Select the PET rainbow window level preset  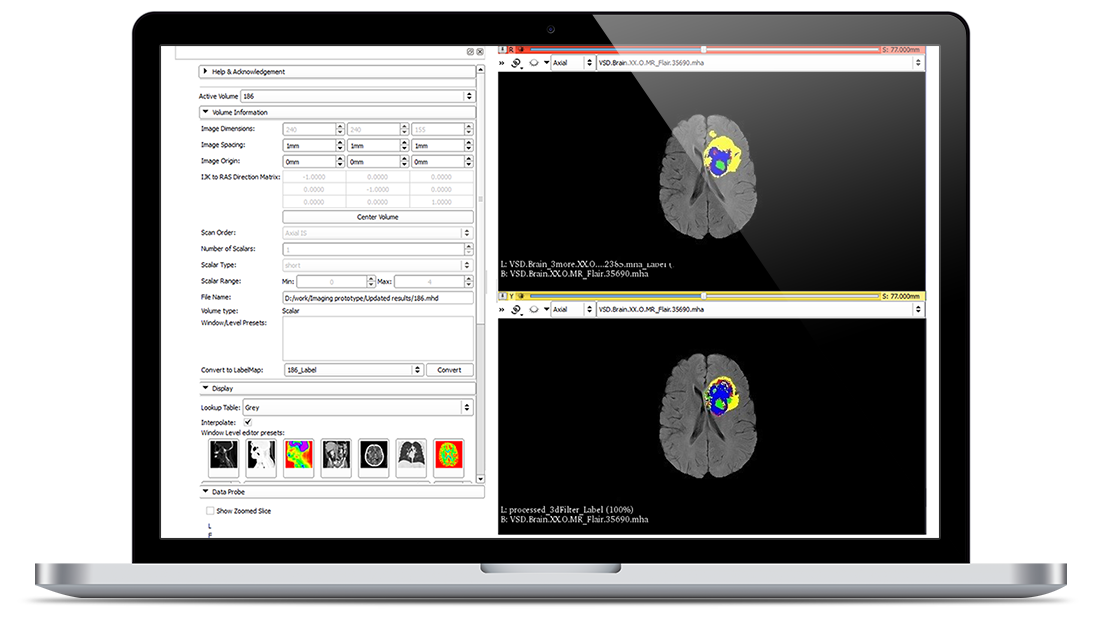pyautogui.click(x=299, y=455)
